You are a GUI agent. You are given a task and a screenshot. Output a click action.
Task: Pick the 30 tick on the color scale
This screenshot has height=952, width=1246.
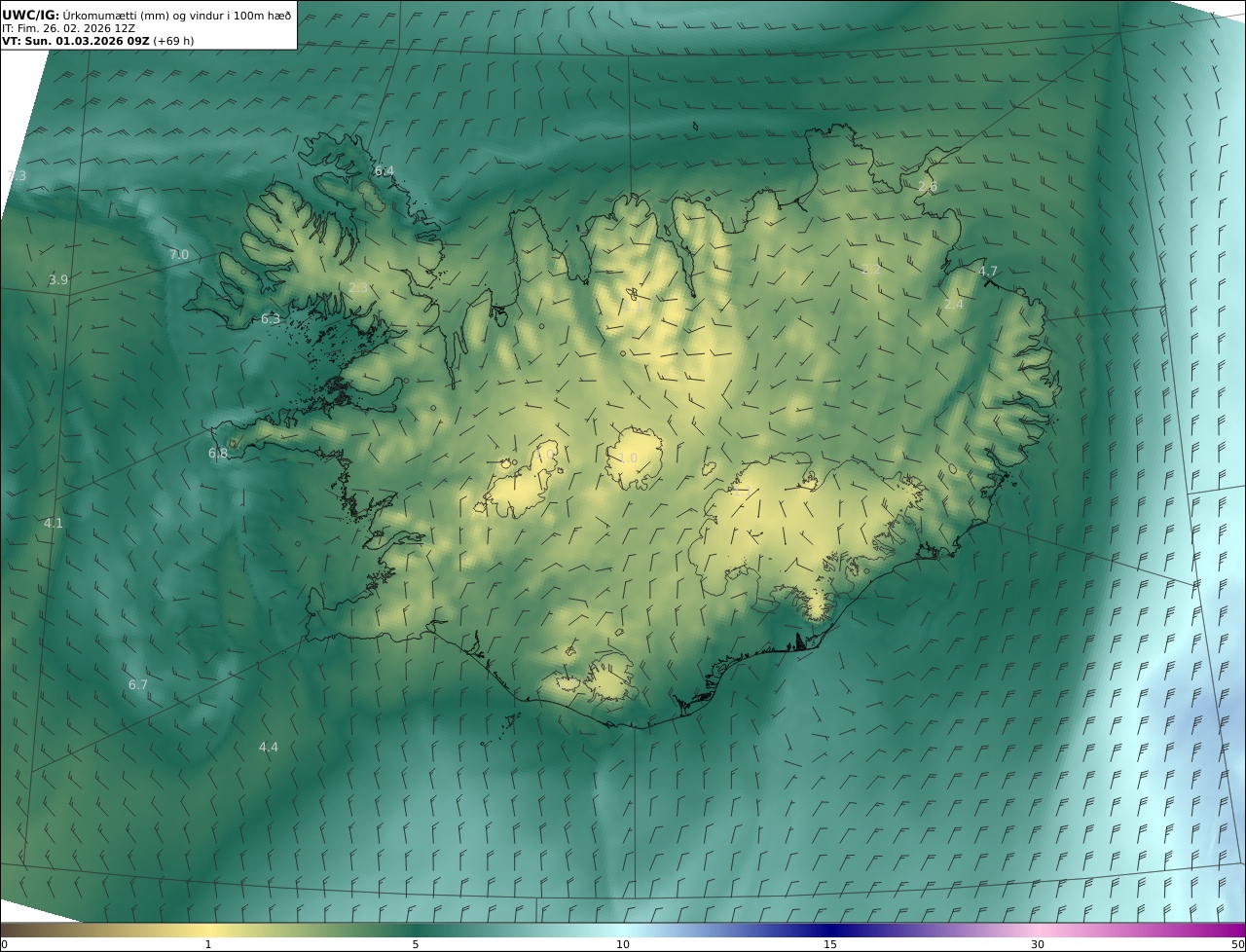click(x=1038, y=944)
